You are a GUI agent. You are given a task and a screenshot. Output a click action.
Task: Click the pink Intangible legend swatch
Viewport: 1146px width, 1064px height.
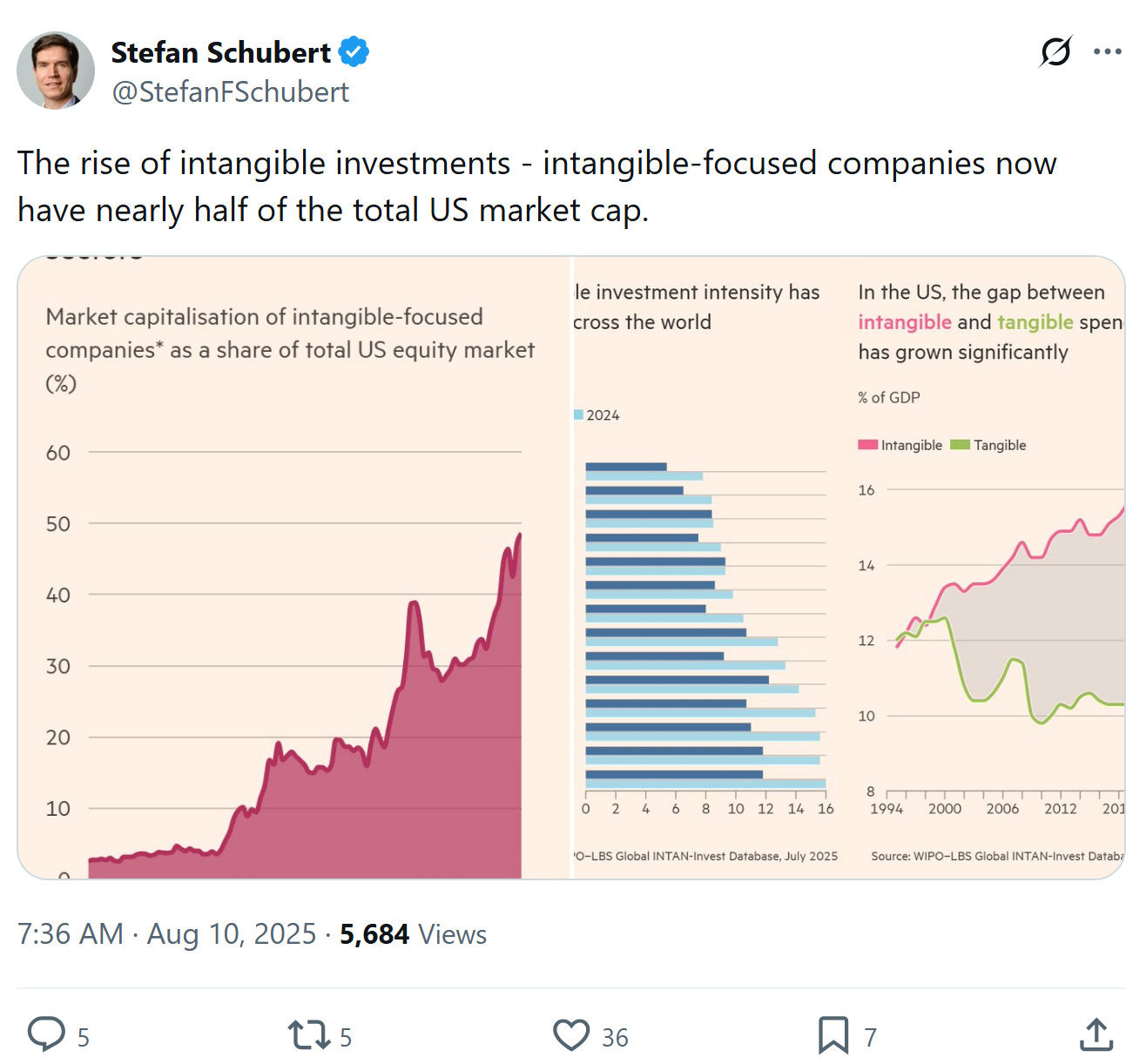click(x=867, y=445)
